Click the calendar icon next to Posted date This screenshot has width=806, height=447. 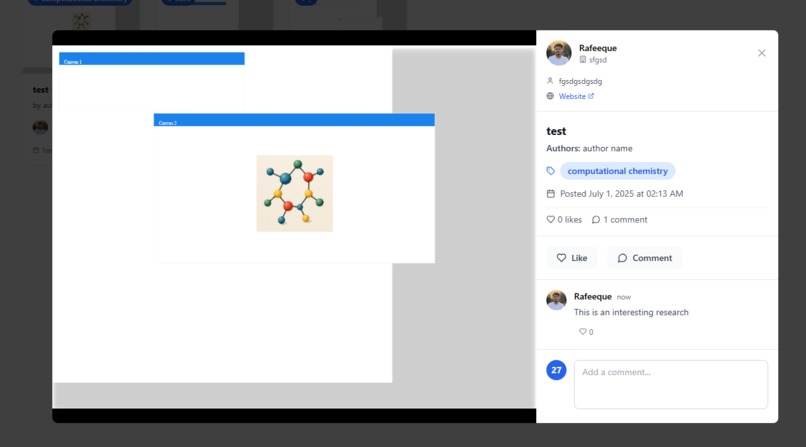point(551,194)
